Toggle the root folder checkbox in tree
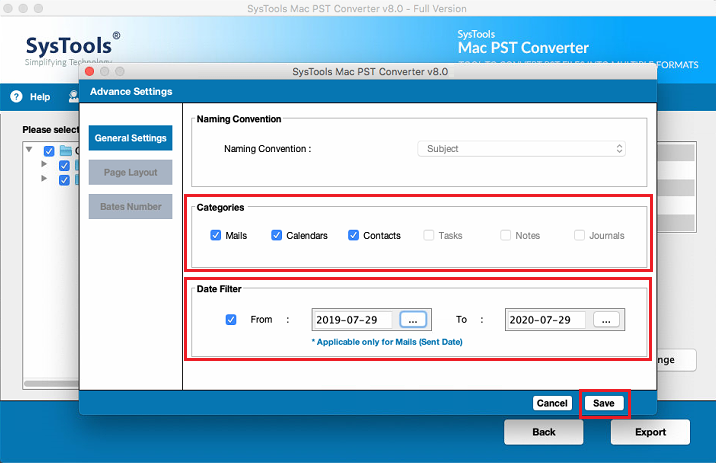Image resolution: width=716 pixels, height=463 pixels. point(49,151)
